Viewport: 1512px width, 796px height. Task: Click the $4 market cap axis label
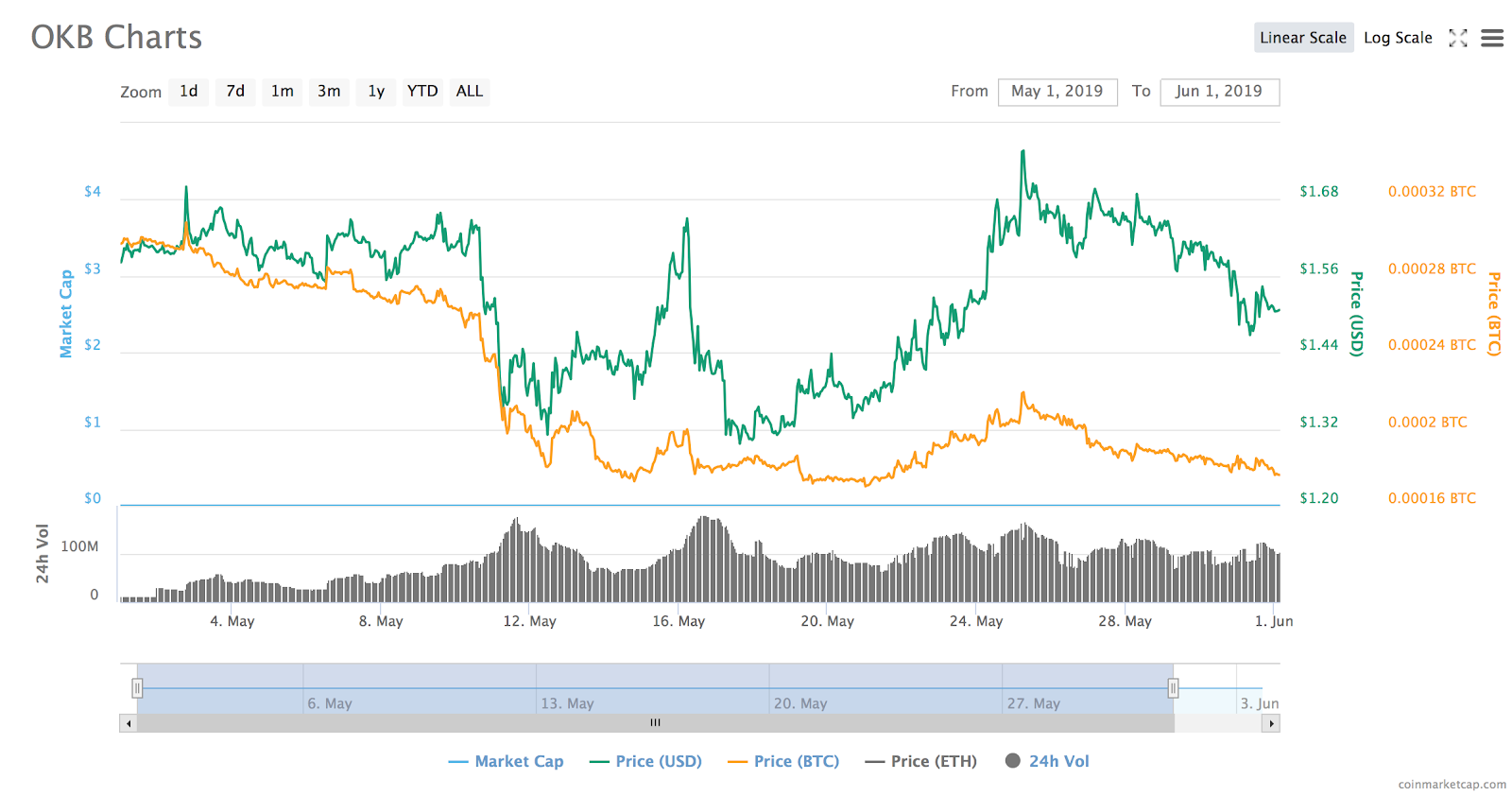[93, 192]
